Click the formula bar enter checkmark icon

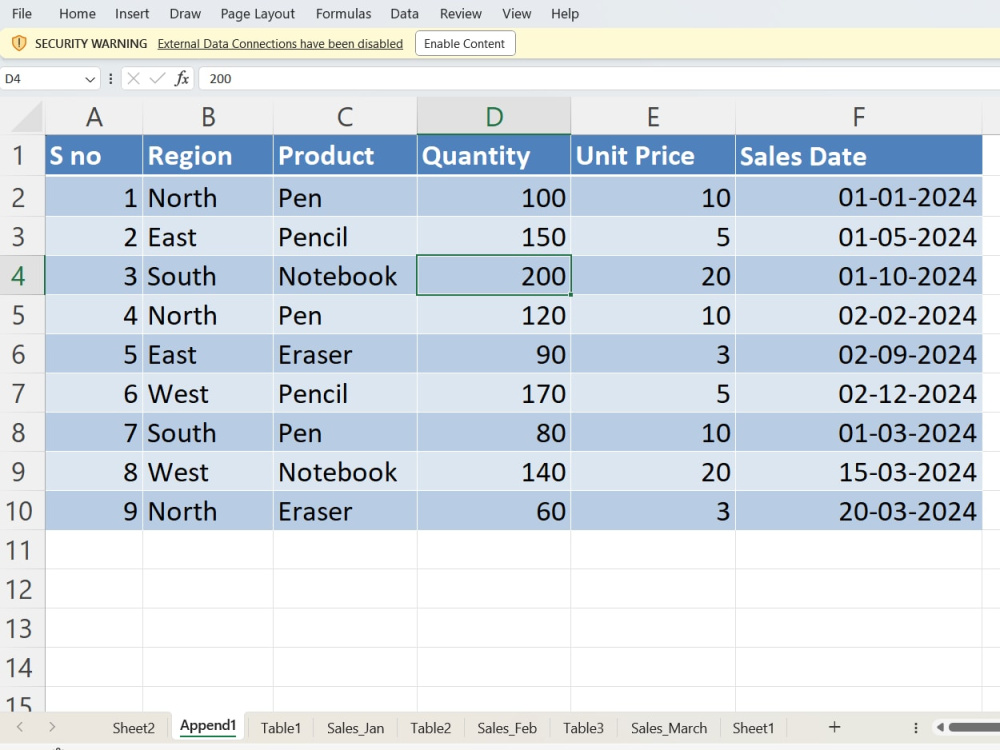tap(157, 78)
